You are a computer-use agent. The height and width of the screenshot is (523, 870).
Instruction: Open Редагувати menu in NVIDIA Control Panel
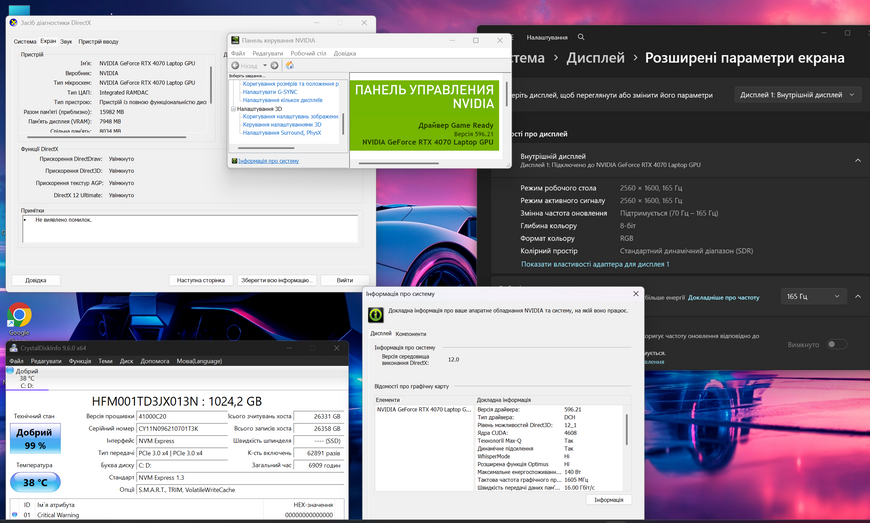coord(267,53)
